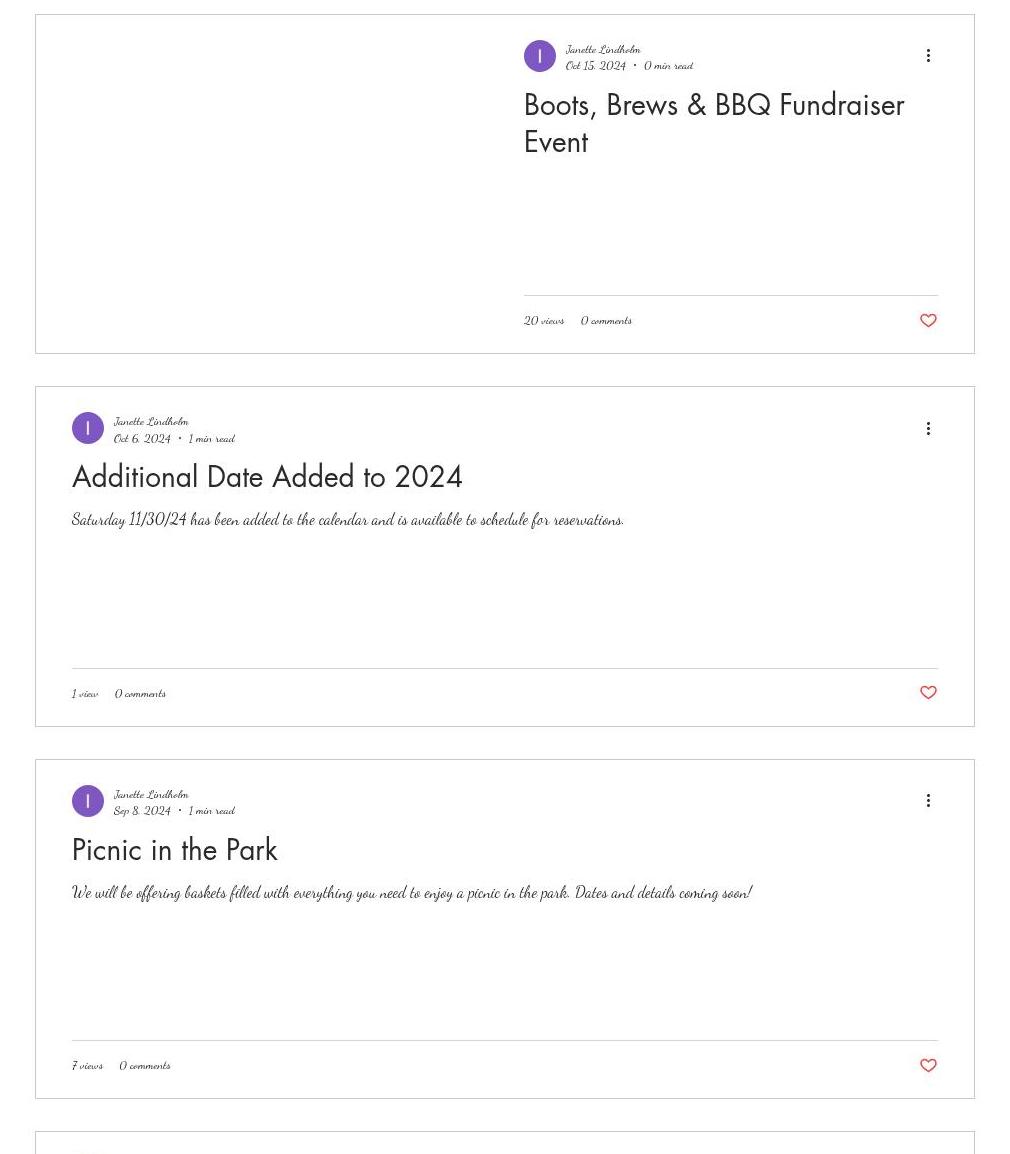Image resolution: width=1010 pixels, height=1154 pixels.
Task: View comments on Boots, Brews post
Action: pyautogui.click(x=606, y=321)
